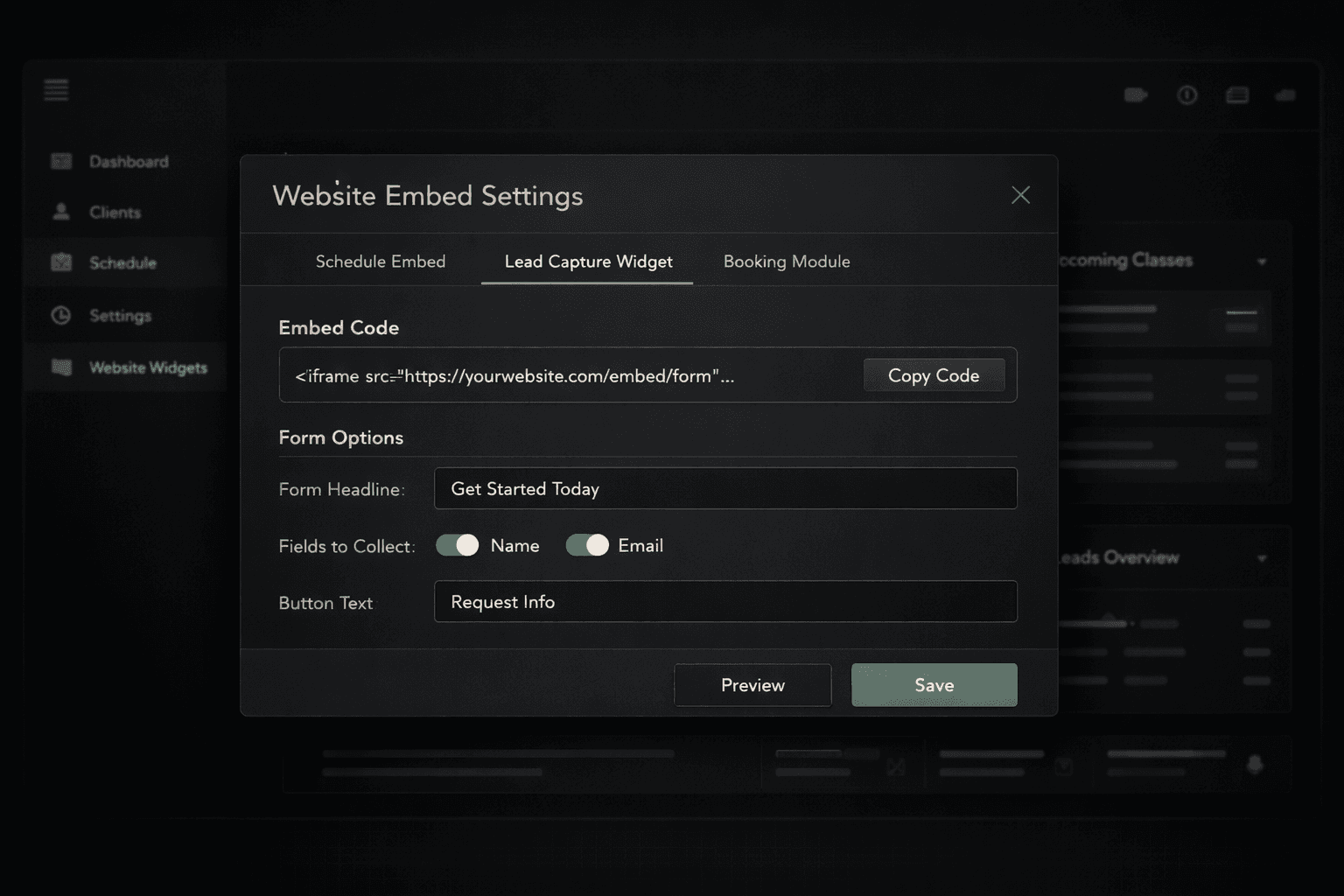
Task: Click the Copy Code button
Action: tap(934, 375)
